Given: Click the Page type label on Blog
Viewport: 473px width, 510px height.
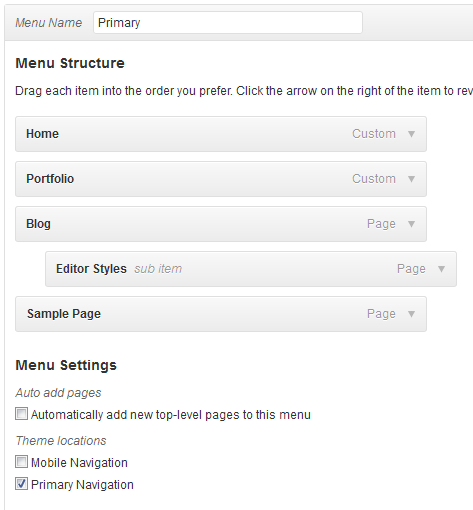Looking at the screenshot, I should 381,224.
